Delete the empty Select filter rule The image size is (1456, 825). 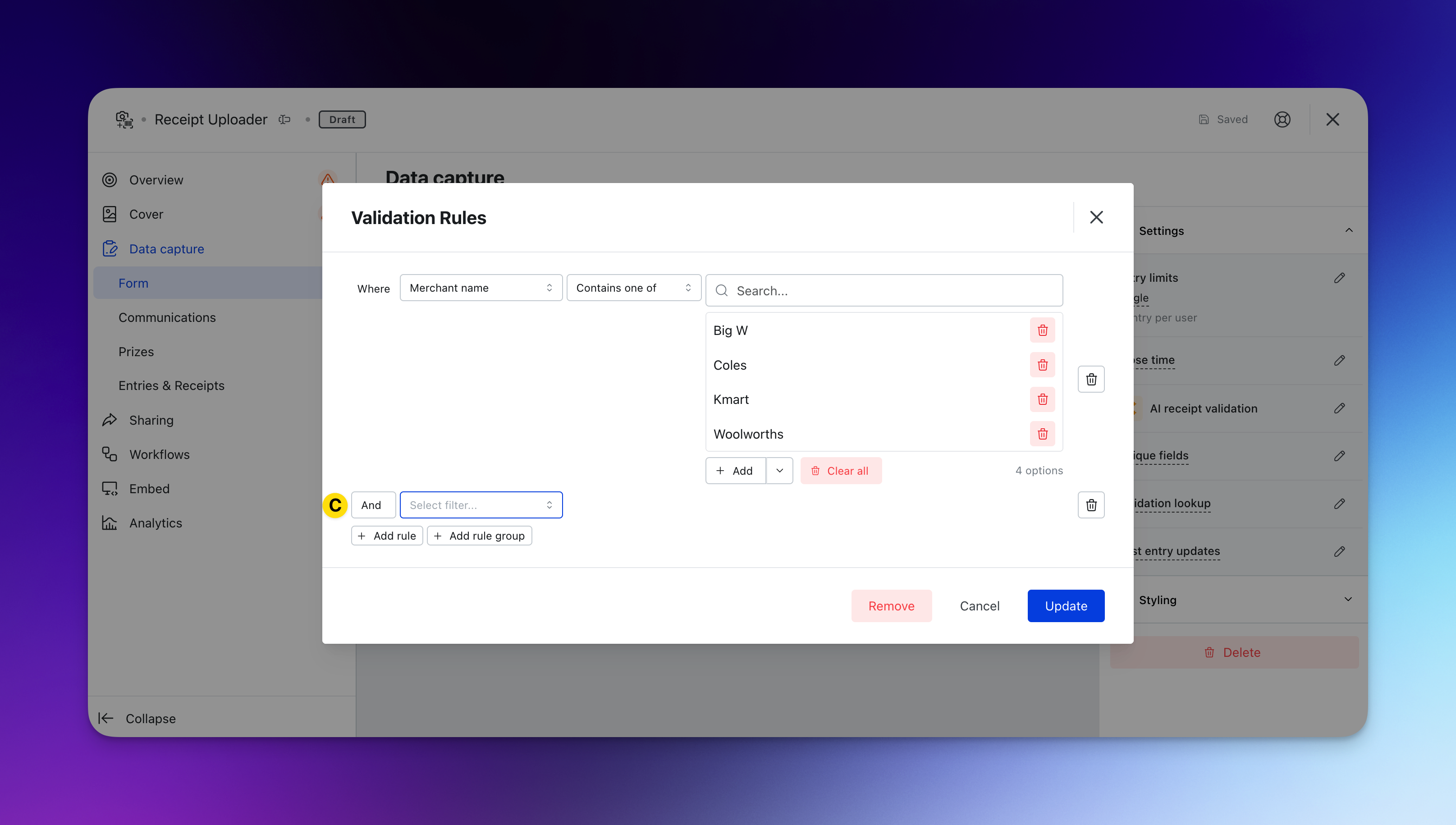(x=1090, y=505)
